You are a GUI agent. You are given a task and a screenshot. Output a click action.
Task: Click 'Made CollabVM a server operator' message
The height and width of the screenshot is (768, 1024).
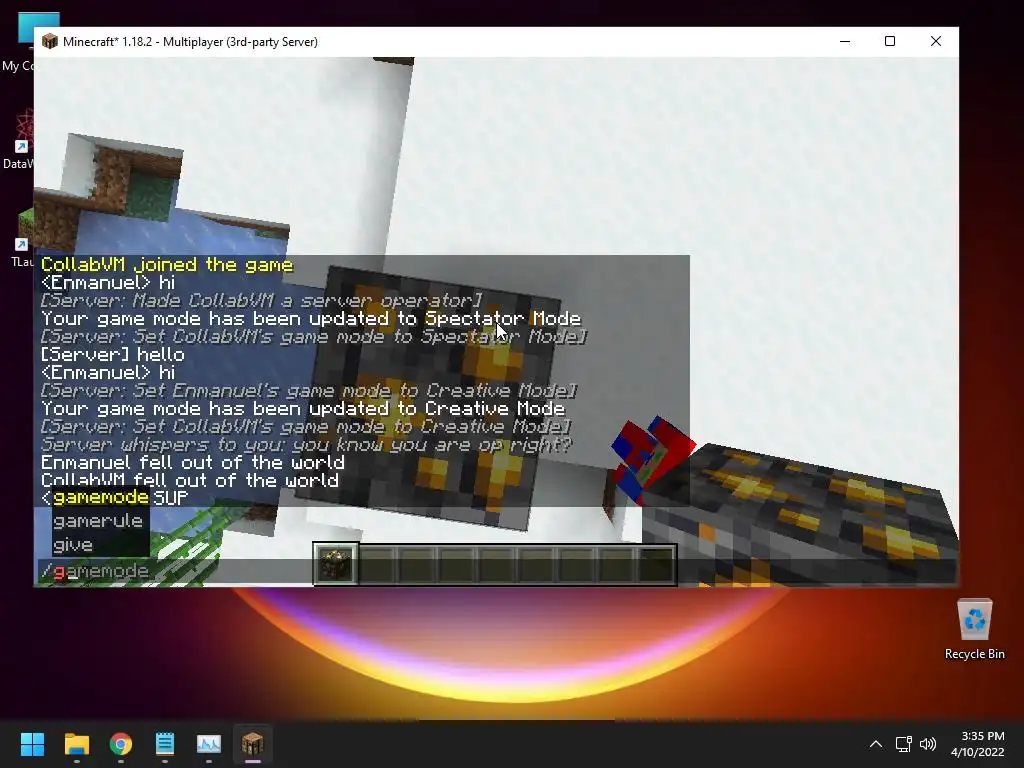[261, 300]
